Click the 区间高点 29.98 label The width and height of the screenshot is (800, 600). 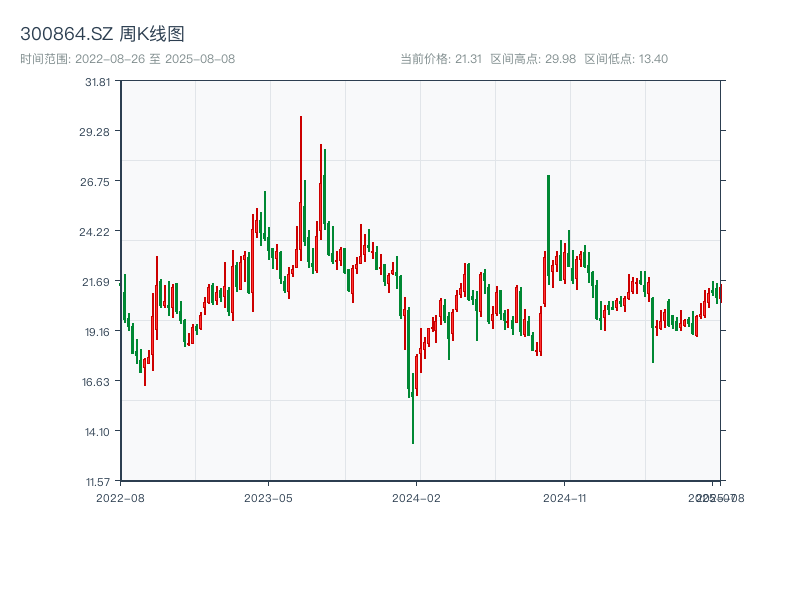(x=533, y=59)
